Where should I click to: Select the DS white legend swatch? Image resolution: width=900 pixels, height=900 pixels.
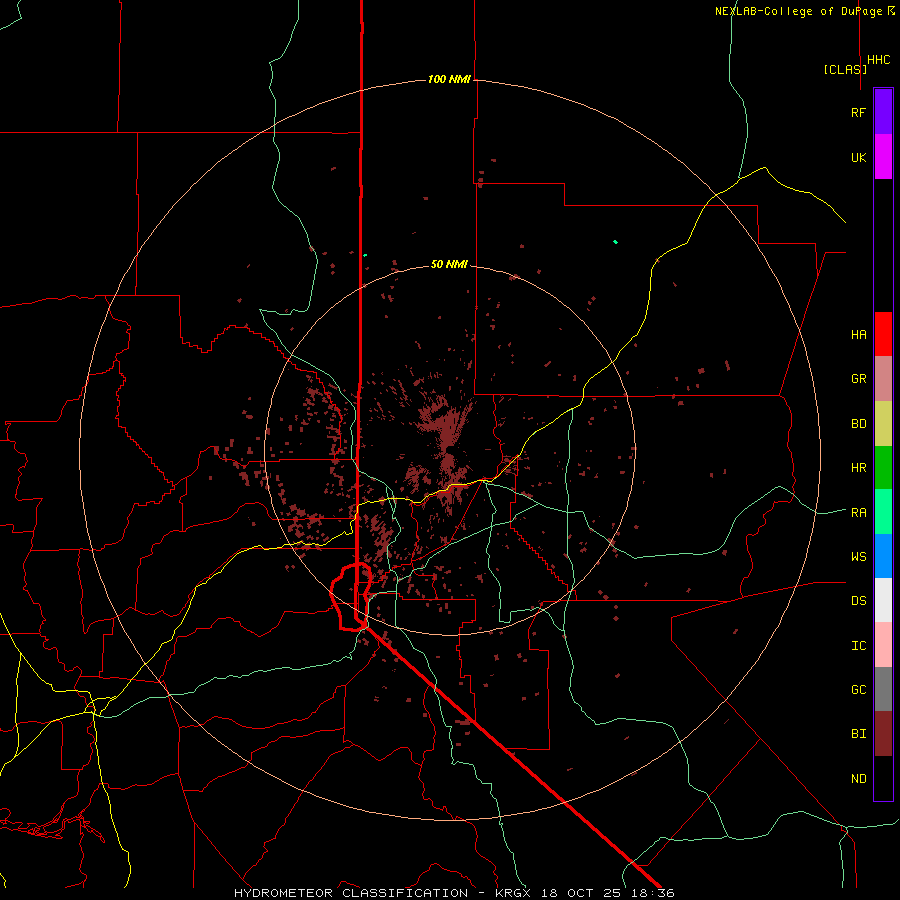click(883, 600)
